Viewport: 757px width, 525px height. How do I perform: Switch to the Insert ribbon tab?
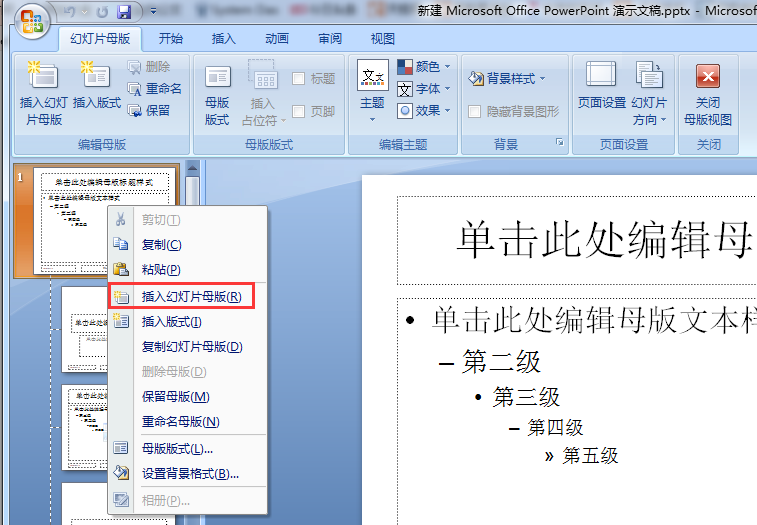point(224,39)
